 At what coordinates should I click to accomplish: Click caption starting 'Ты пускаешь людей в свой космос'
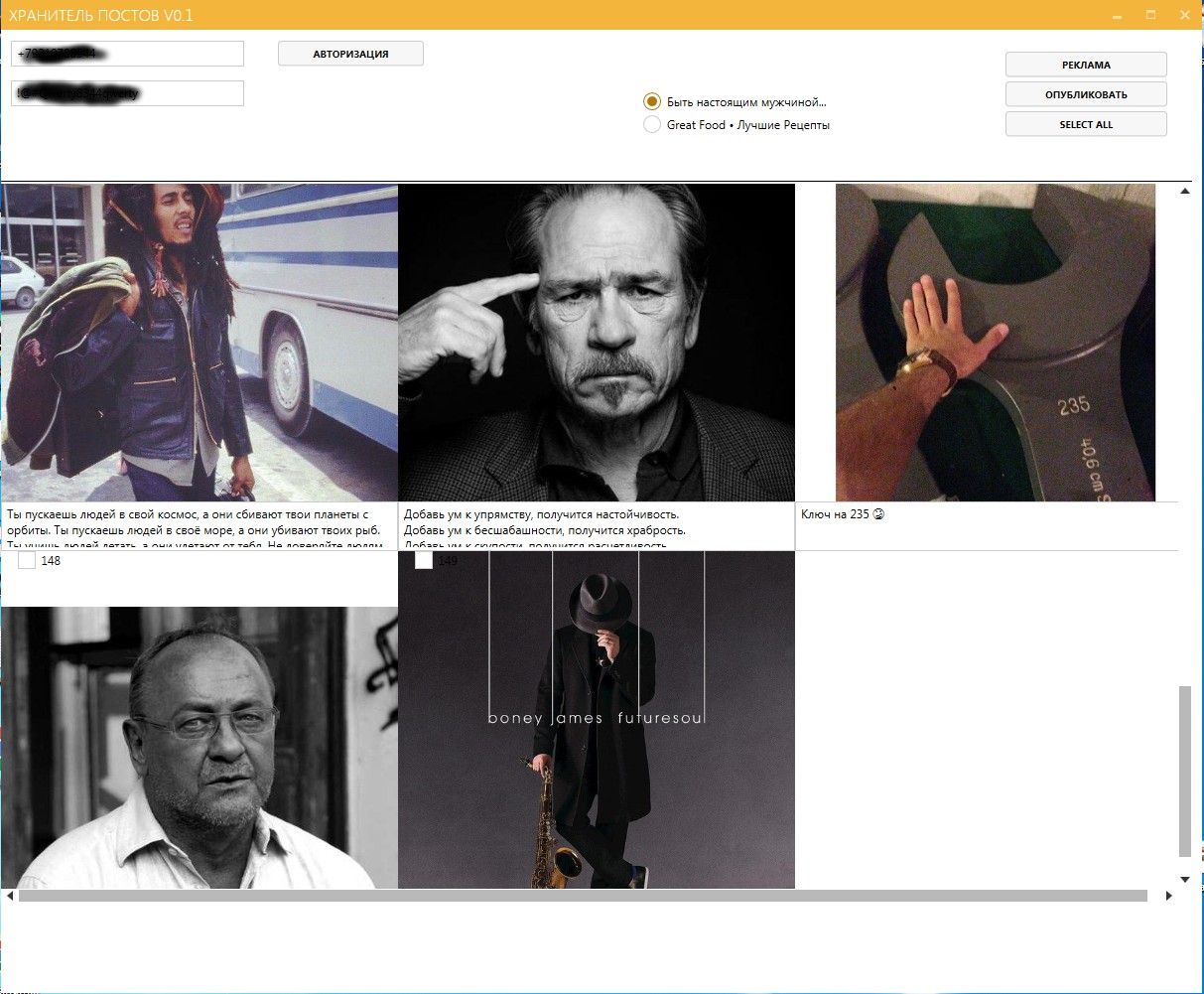(x=199, y=526)
